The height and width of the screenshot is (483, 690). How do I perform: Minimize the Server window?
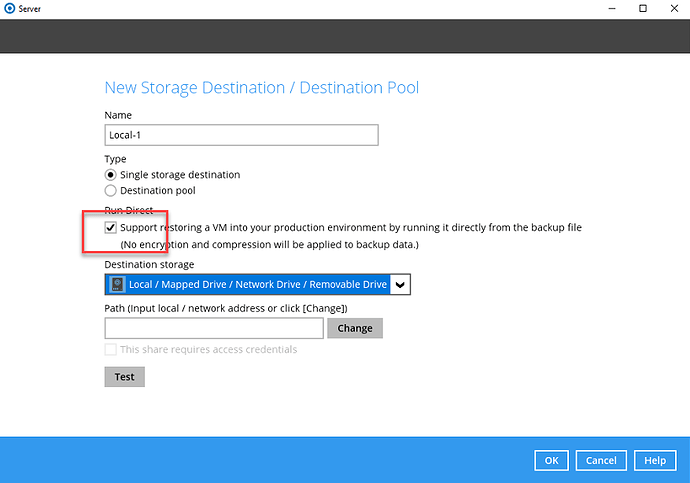coord(612,9)
